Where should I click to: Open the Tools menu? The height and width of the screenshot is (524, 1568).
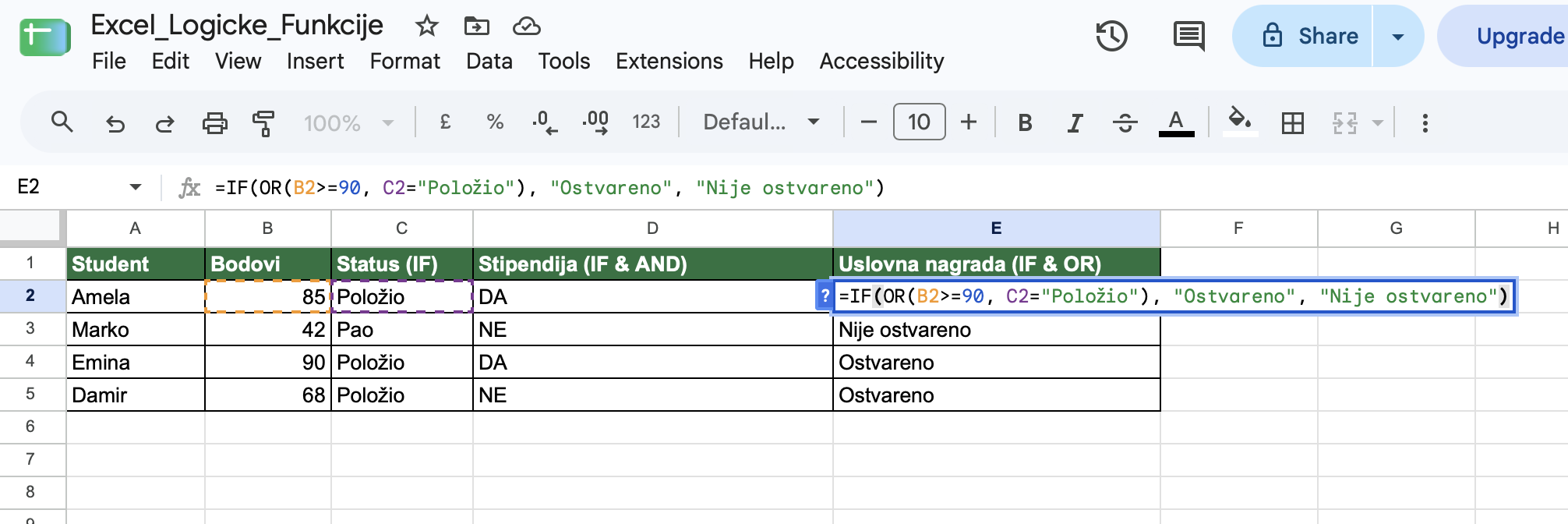(564, 61)
